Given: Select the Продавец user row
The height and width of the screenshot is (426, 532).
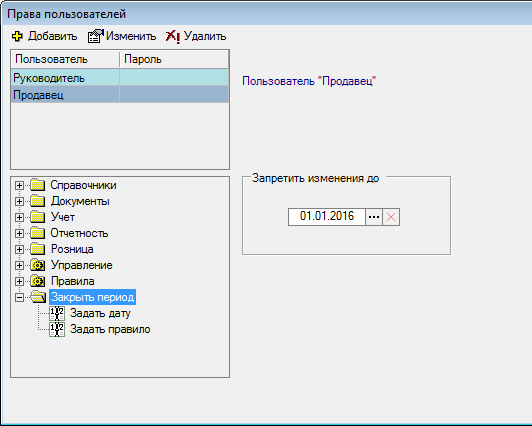Looking at the screenshot, I should pyautogui.click(x=120, y=95).
